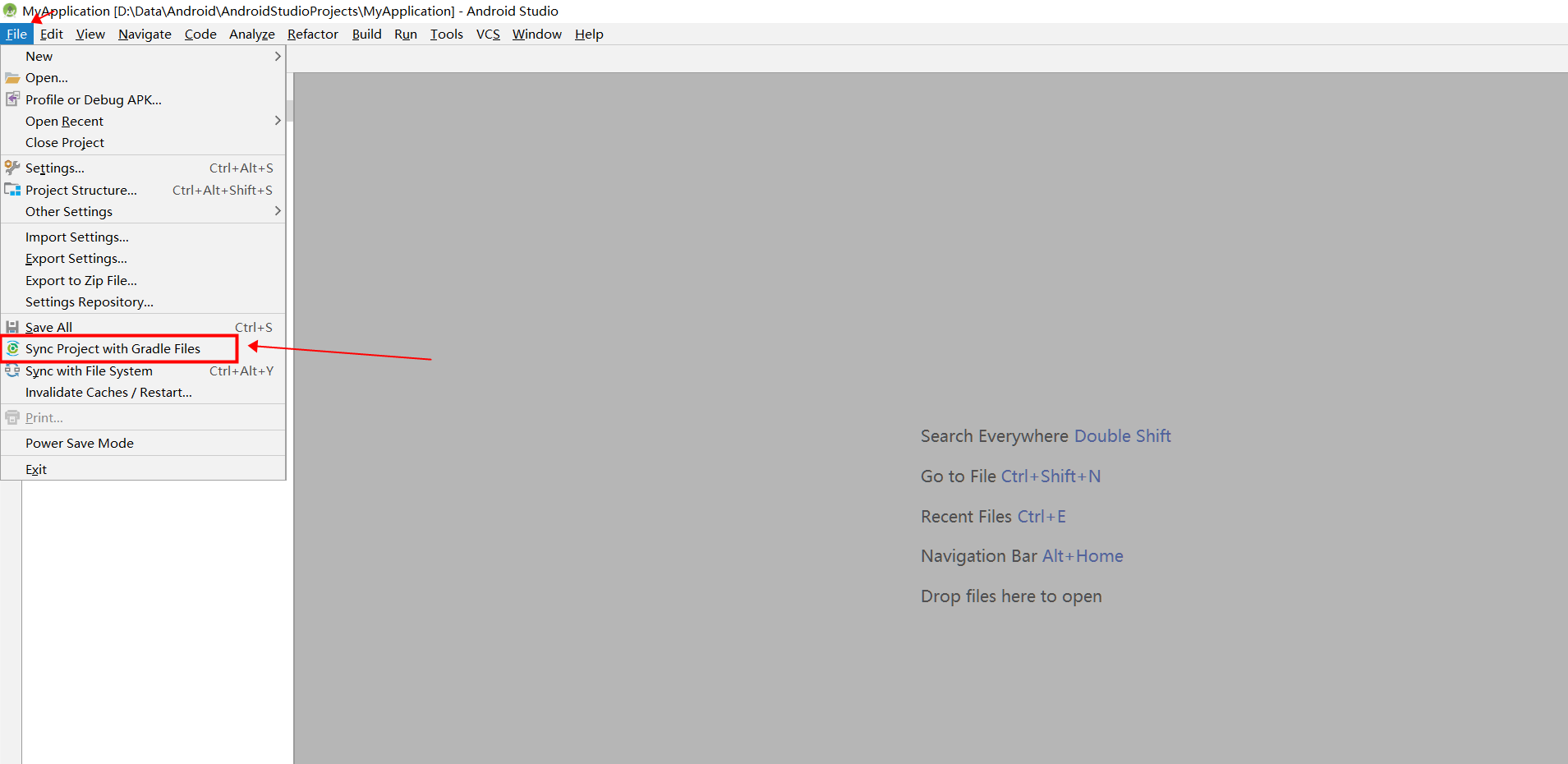Select Exit from File menu
1568x764 pixels.
tap(143, 469)
